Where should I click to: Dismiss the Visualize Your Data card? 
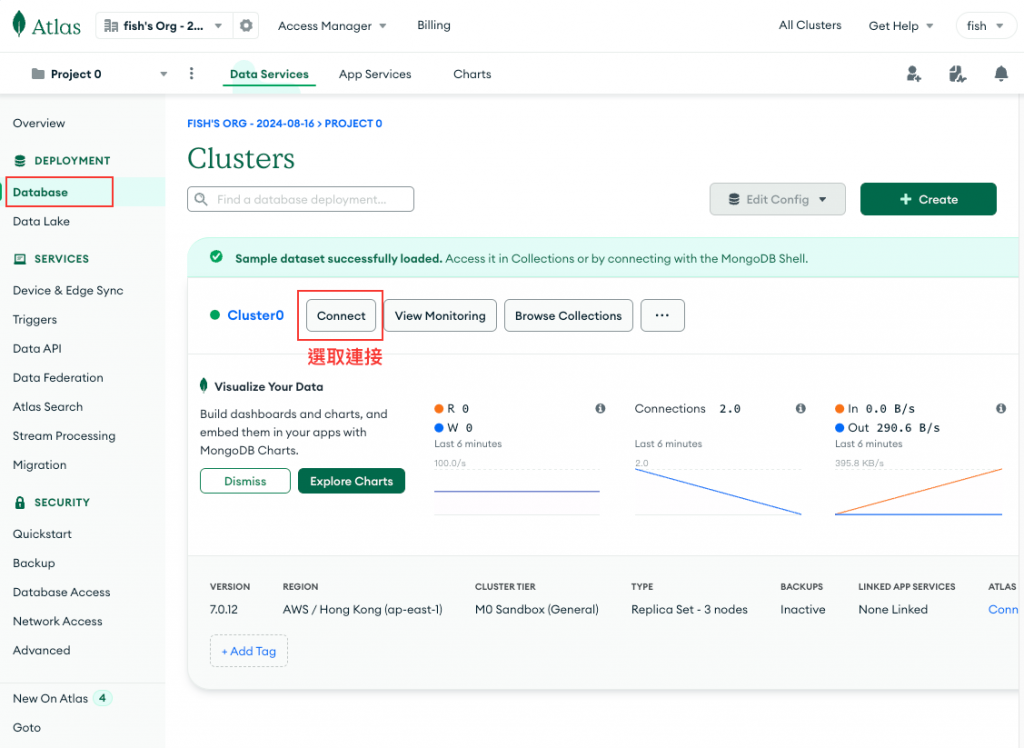(245, 481)
